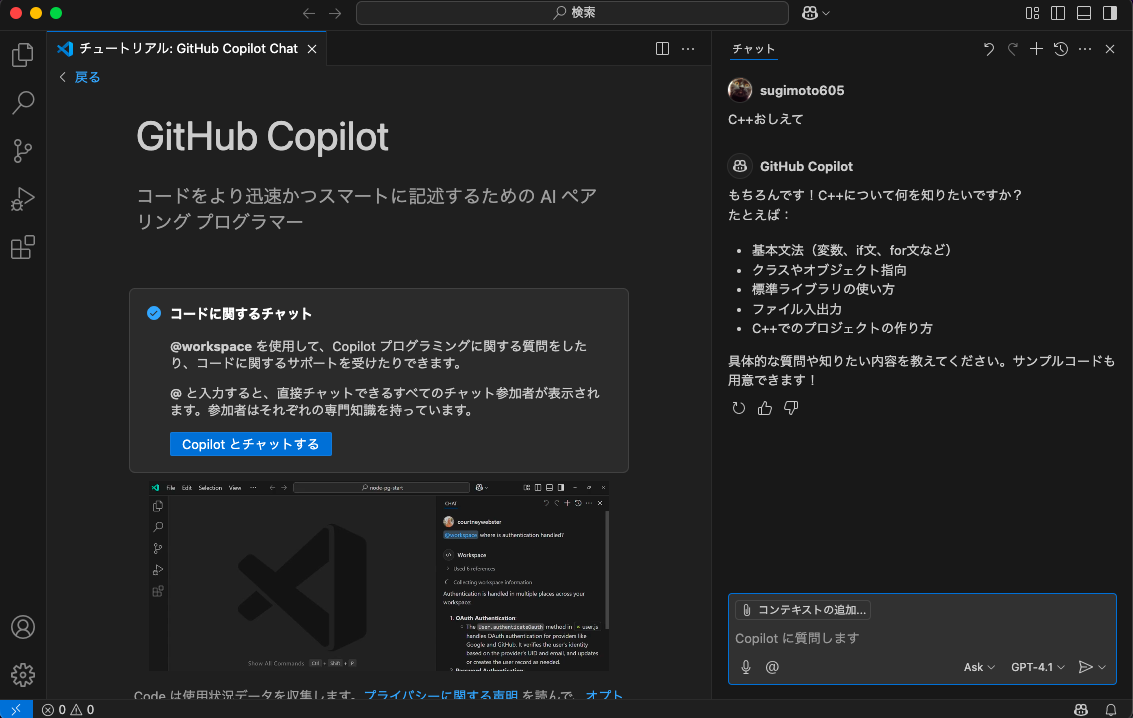Click Copilot status icon in status bar

[1081, 709]
